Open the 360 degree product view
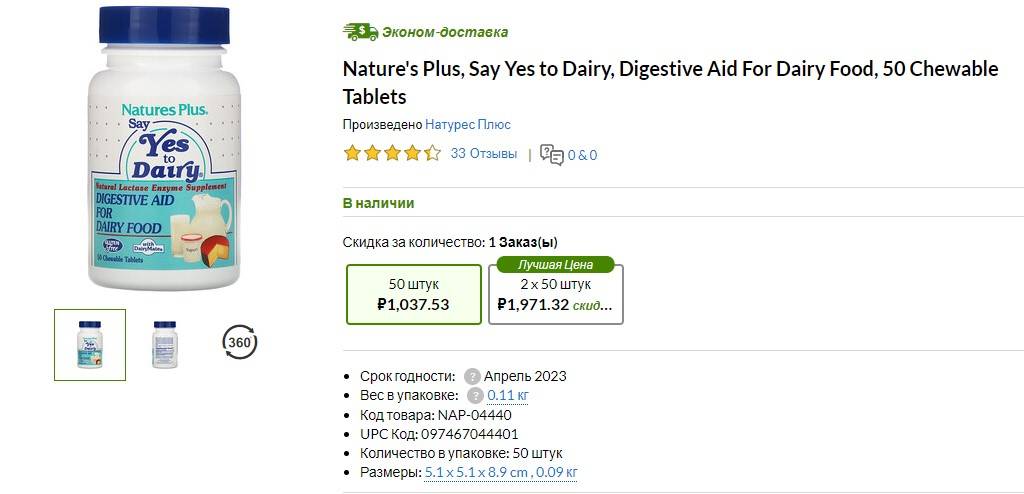This screenshot has height=494, width=1024. coord(239,343)
